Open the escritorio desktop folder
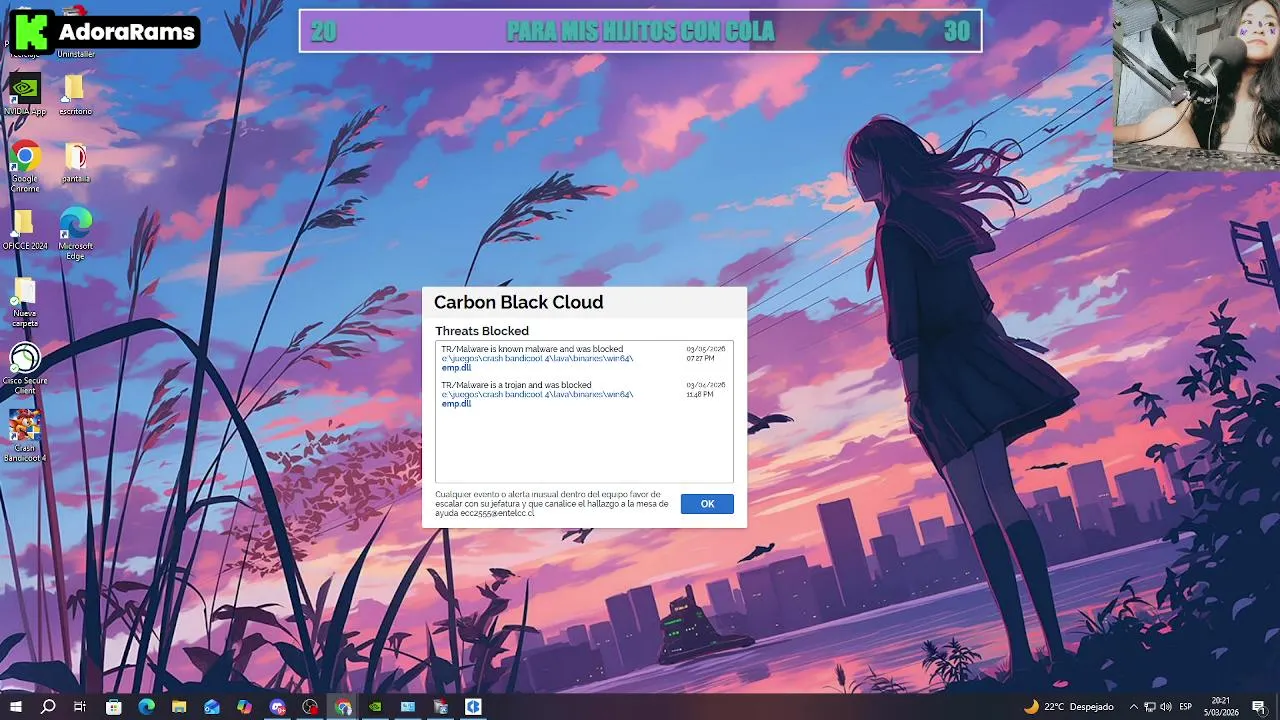1280x720 pixels. pyautogui.click(x=75, y=94)
